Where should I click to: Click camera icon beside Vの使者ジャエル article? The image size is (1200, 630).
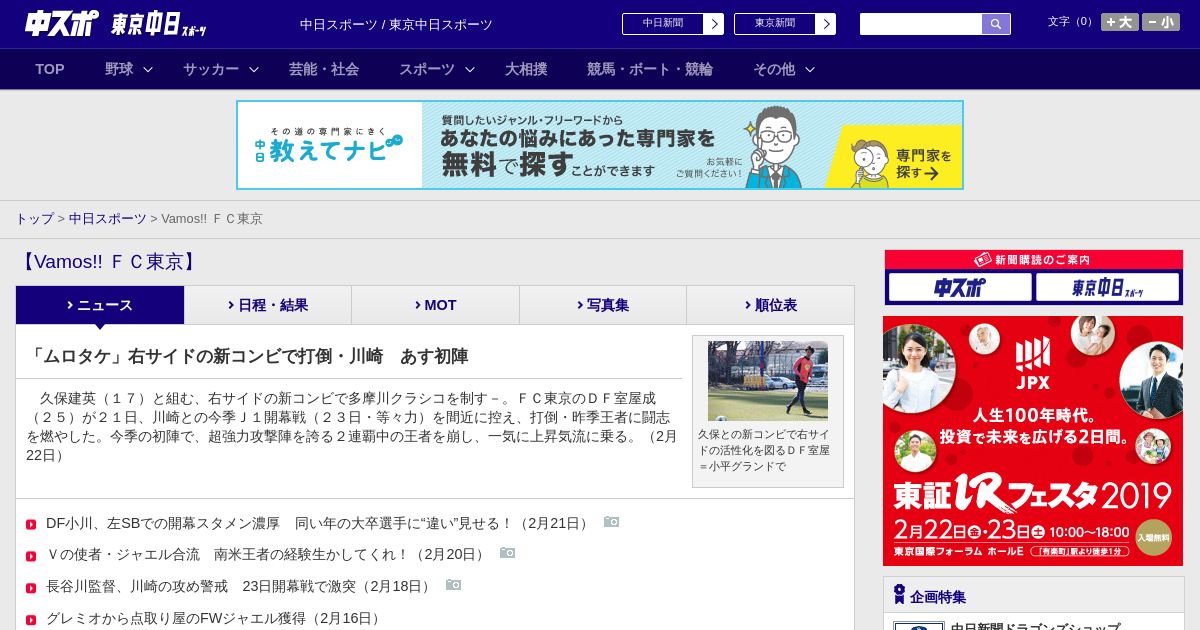coord(508,553)
